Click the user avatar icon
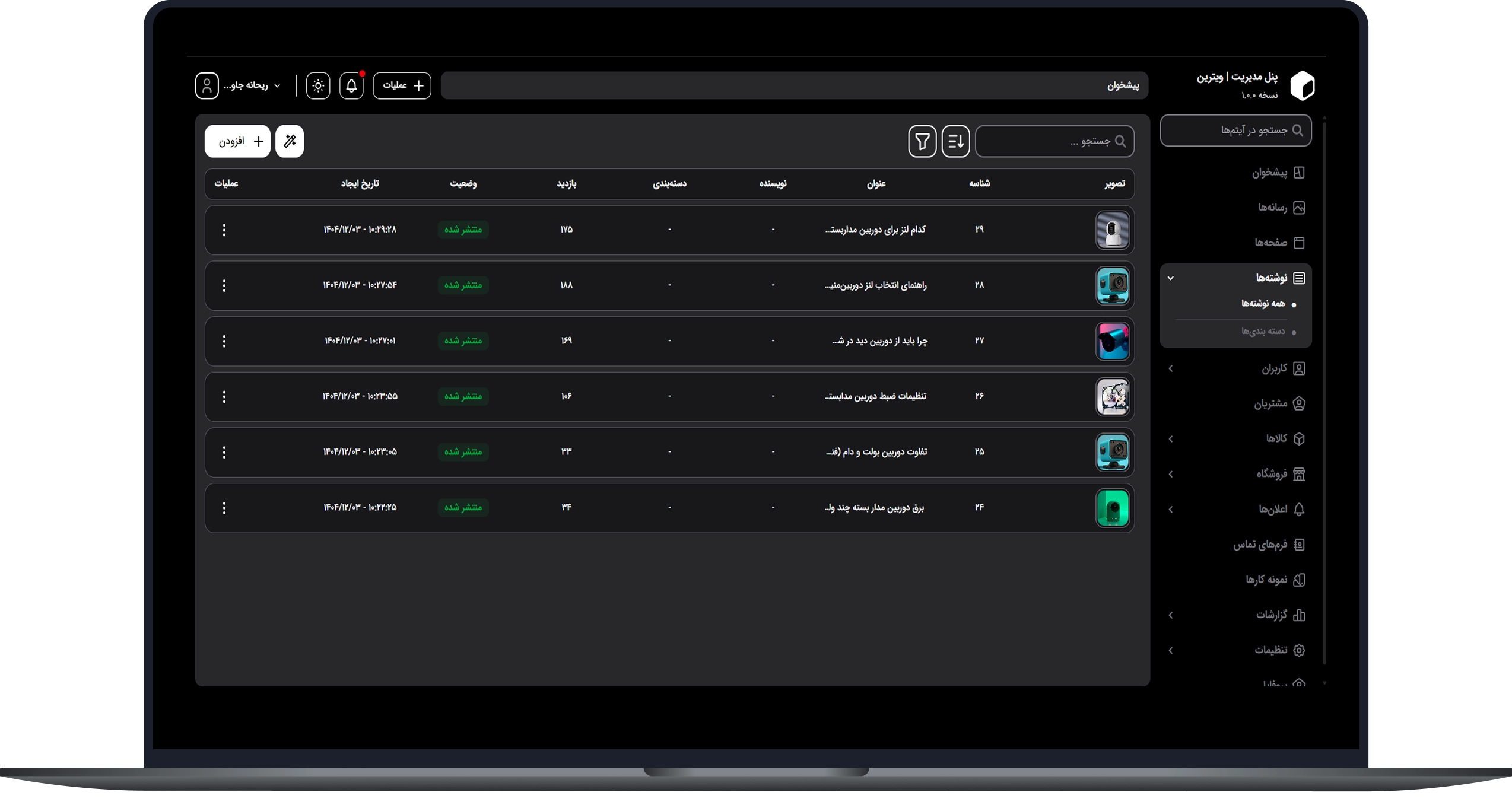 pos(207,85)
